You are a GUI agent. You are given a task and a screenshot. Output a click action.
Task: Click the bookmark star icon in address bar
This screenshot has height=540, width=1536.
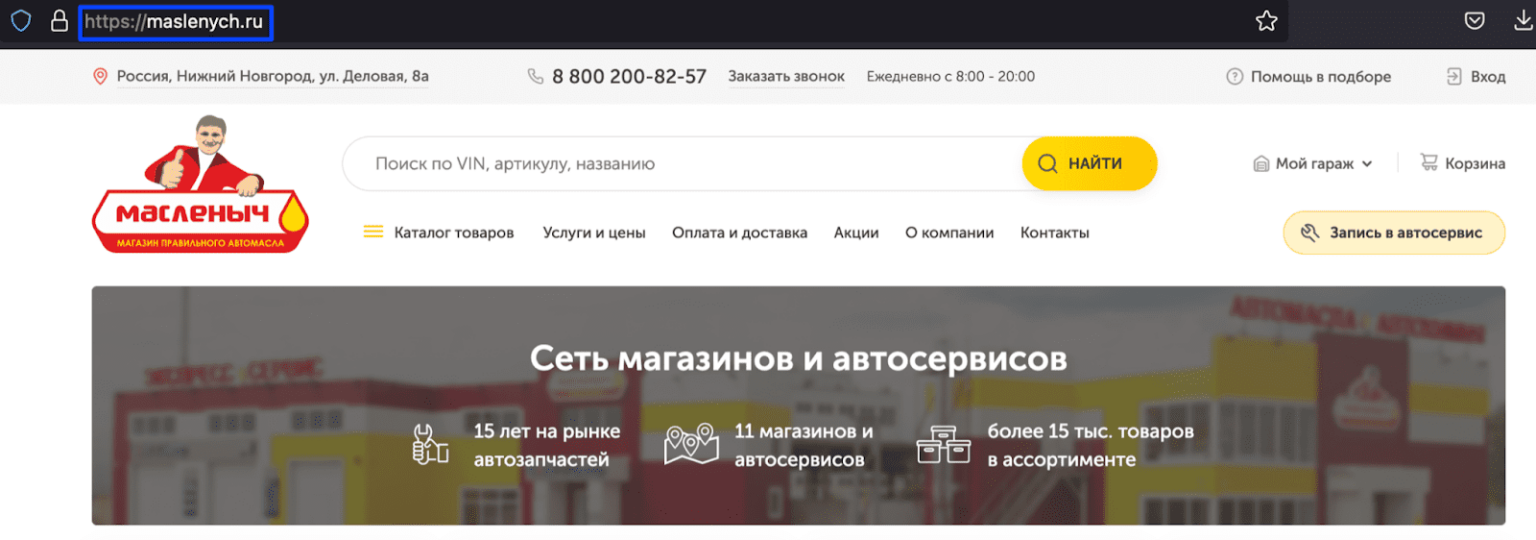pos(1266,21)
